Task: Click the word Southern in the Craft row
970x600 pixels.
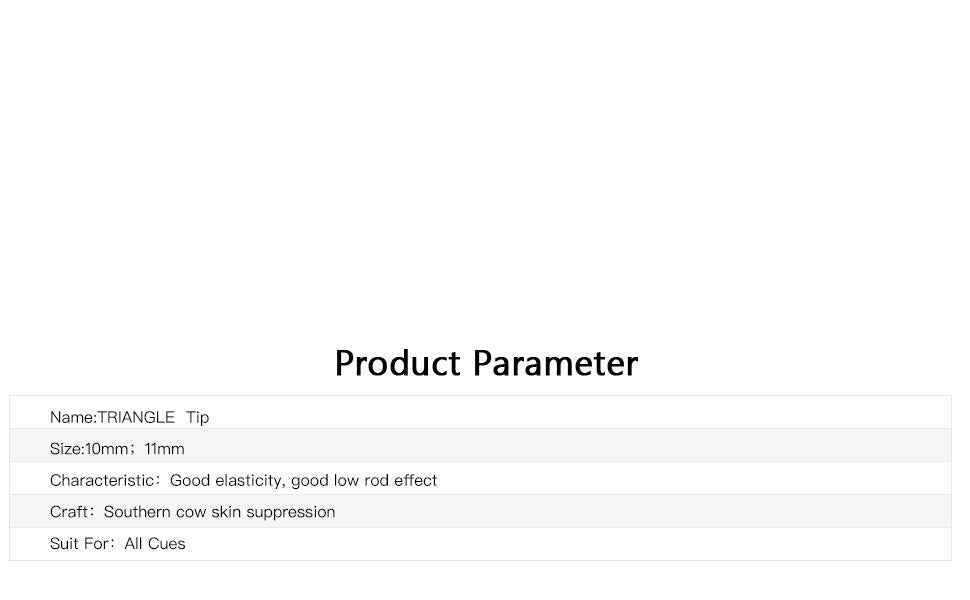Action: click(137, 512)
